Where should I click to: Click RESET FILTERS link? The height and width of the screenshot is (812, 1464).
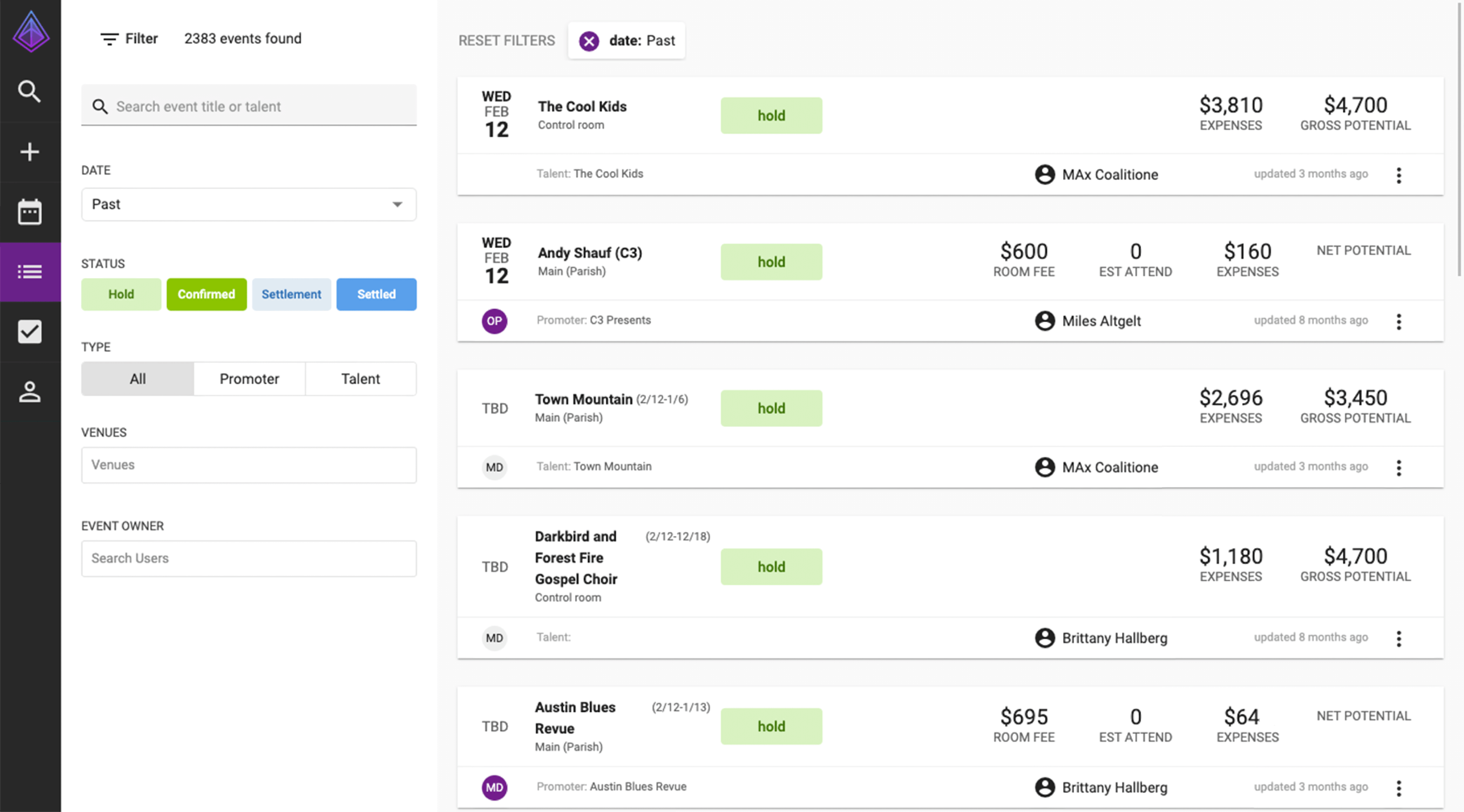pos(506,41)
